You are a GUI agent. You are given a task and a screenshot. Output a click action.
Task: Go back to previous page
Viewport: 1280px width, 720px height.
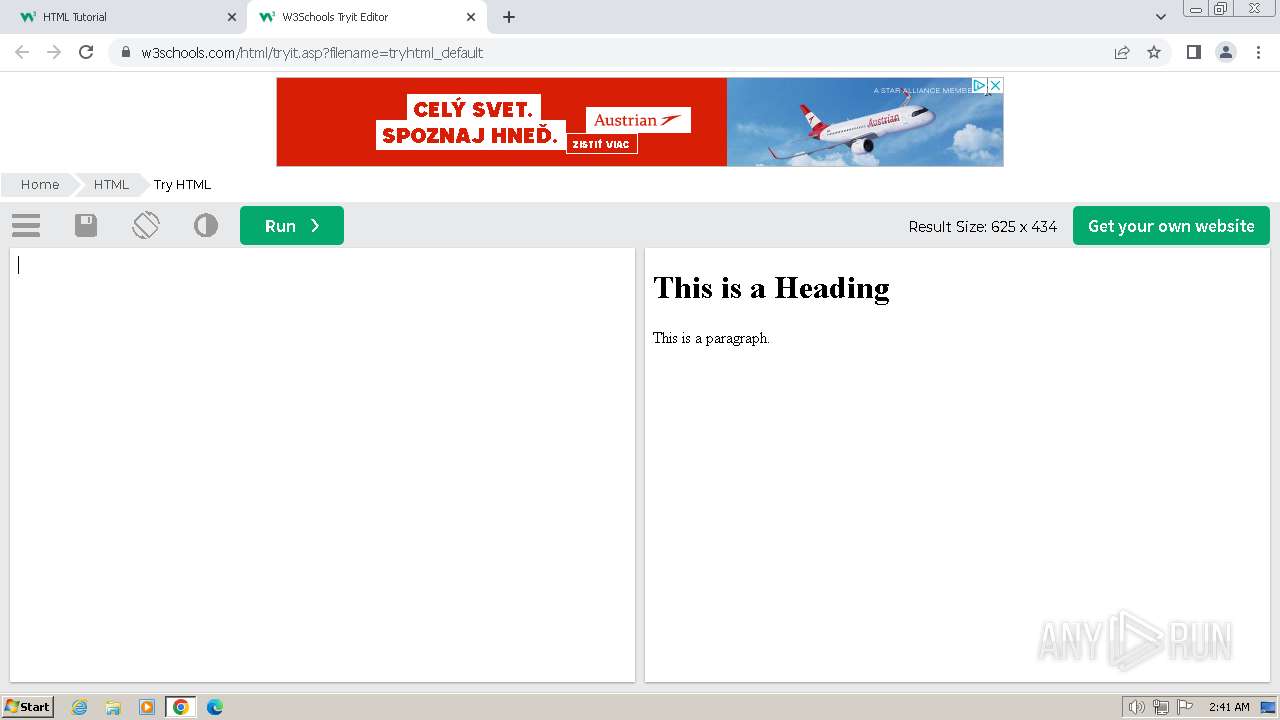22,52
